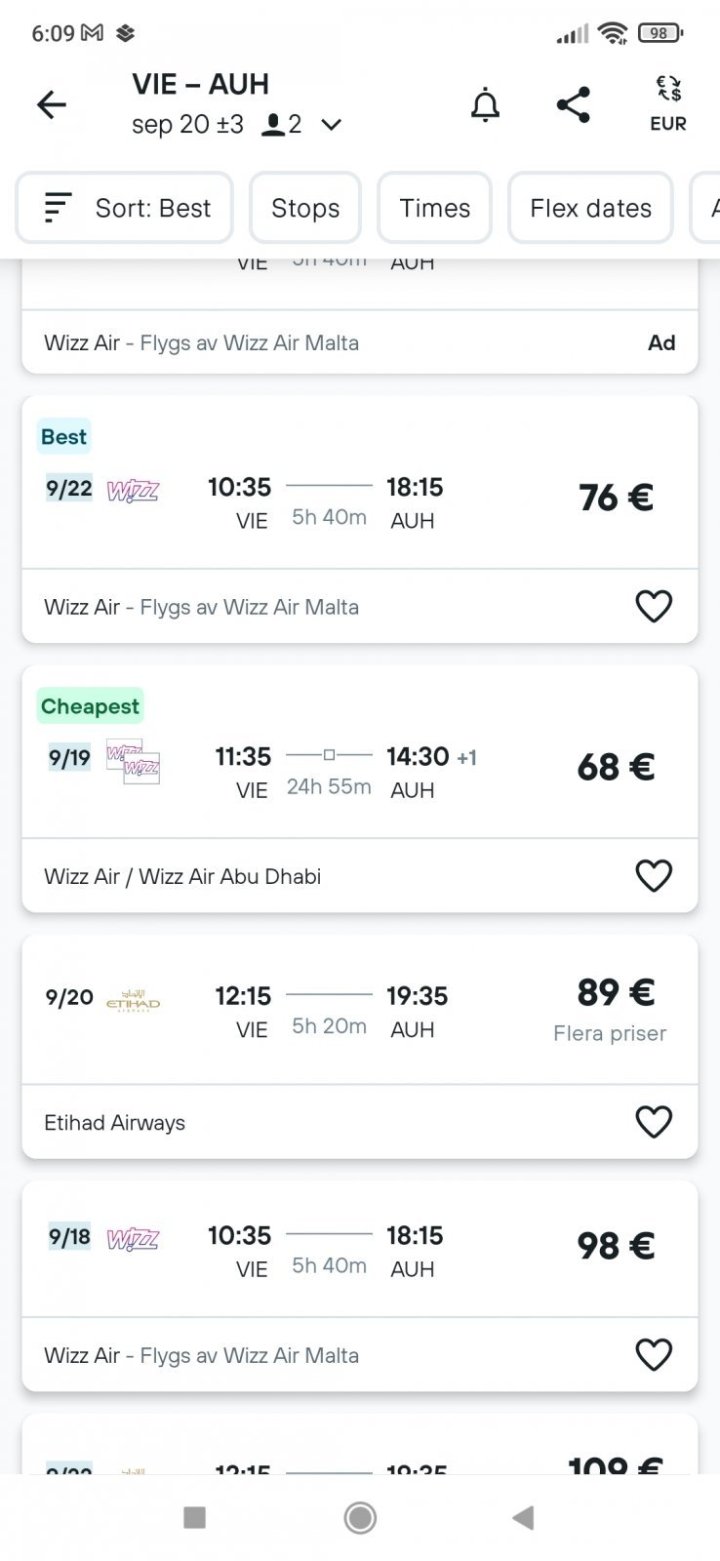Save the Etihad Airways flight heart
This screenshot has width=720, height=1561.
click(x=654, y=1122)
